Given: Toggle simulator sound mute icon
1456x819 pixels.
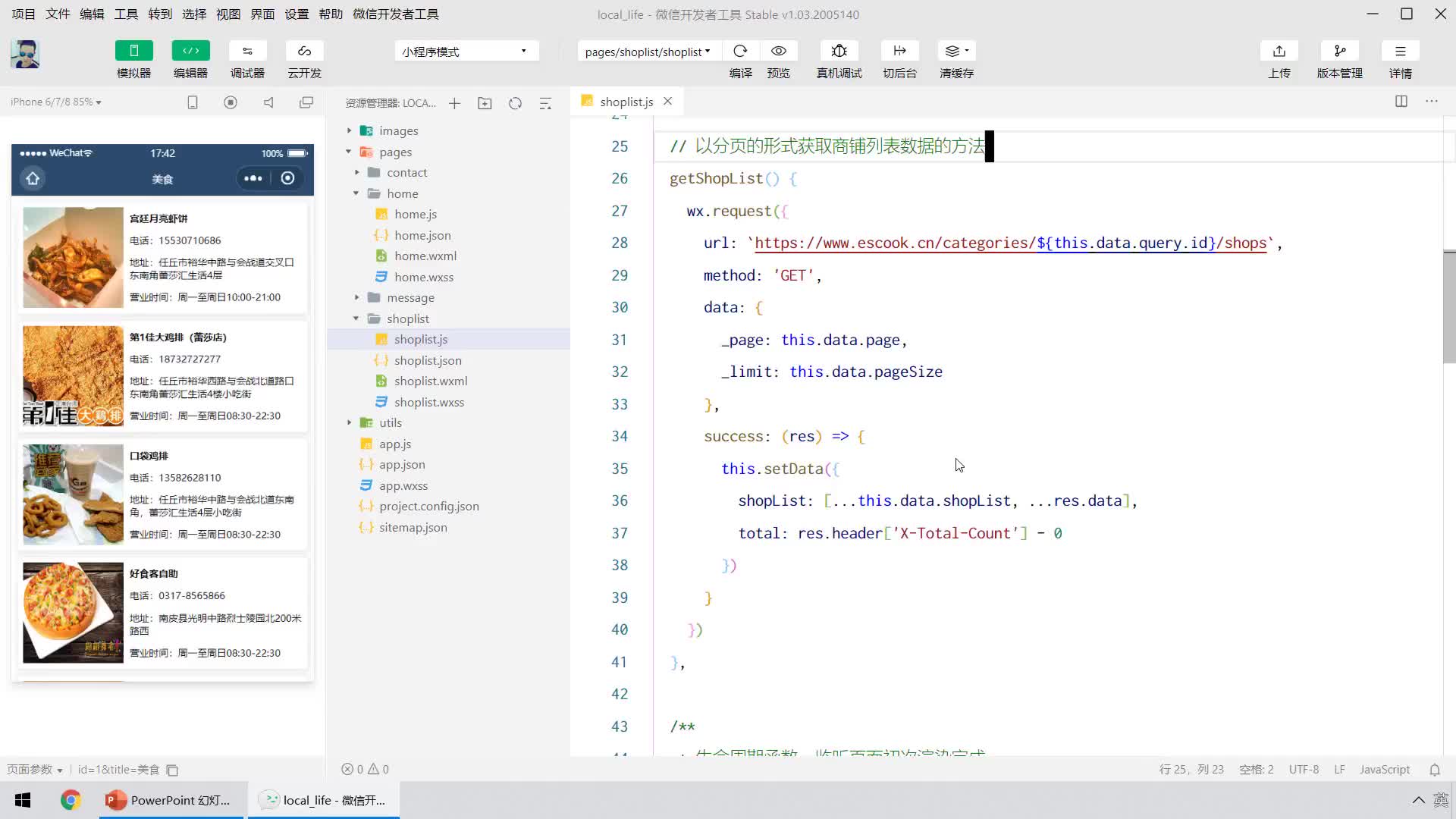Looking at the screenshot, I should click(268, 102).
